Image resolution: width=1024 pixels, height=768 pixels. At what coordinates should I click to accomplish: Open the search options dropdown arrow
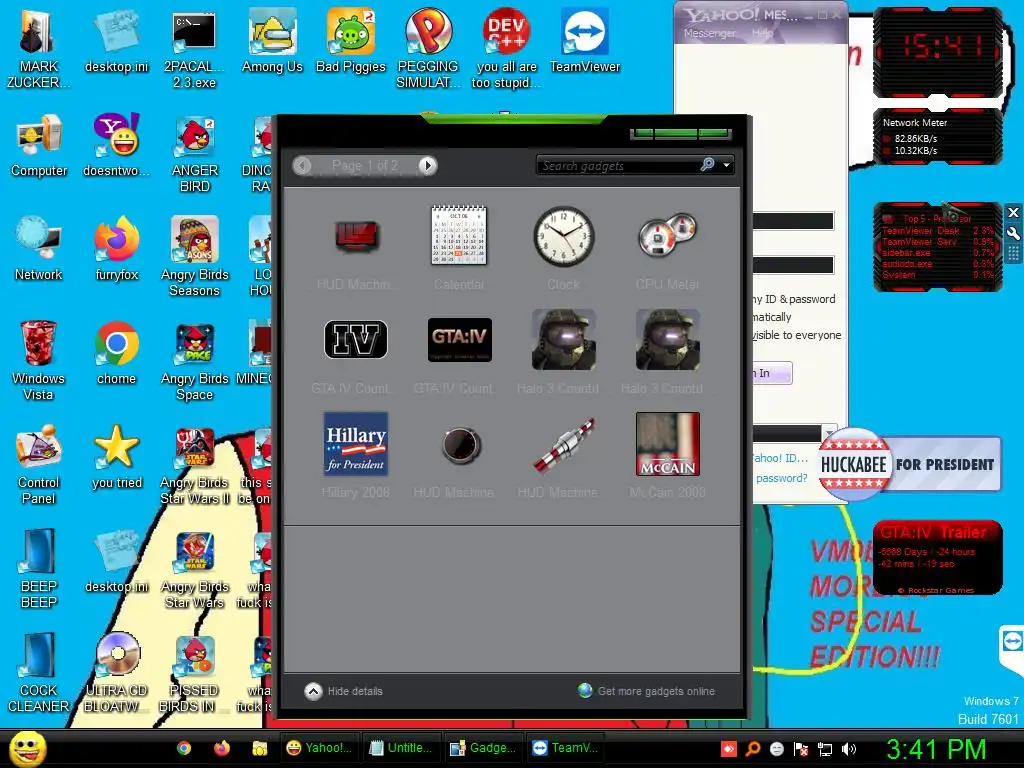[x=726, y=165]
